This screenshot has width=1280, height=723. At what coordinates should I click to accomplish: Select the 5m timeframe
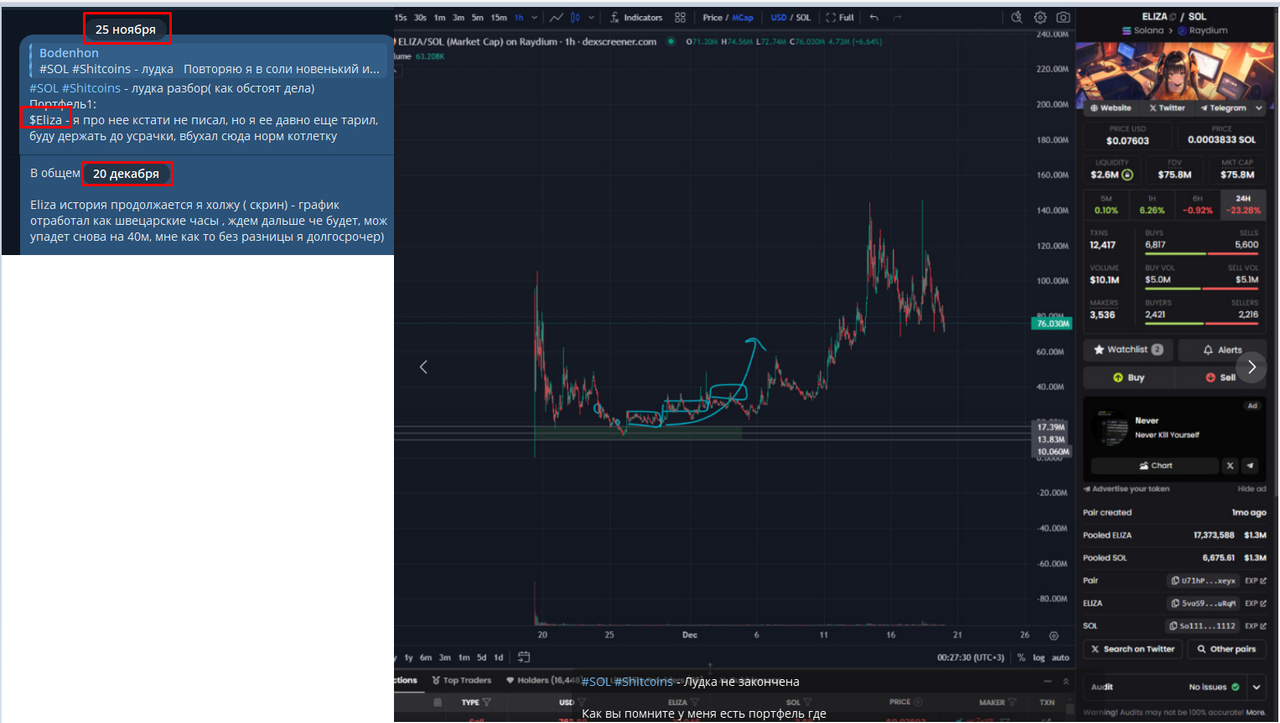tap(477, 17)
